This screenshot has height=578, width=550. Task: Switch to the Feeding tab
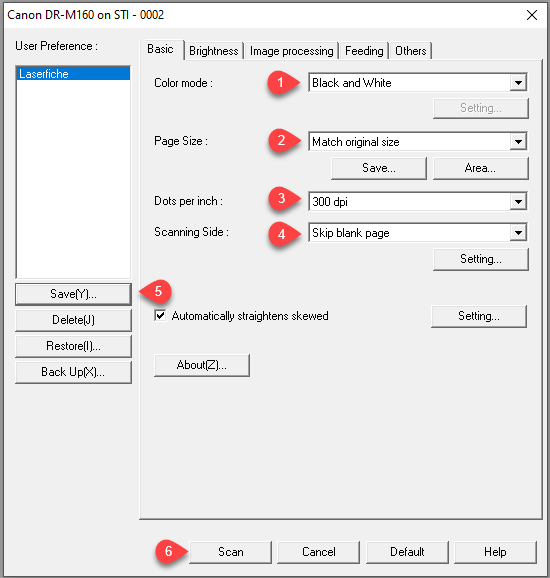pos(364,51)
